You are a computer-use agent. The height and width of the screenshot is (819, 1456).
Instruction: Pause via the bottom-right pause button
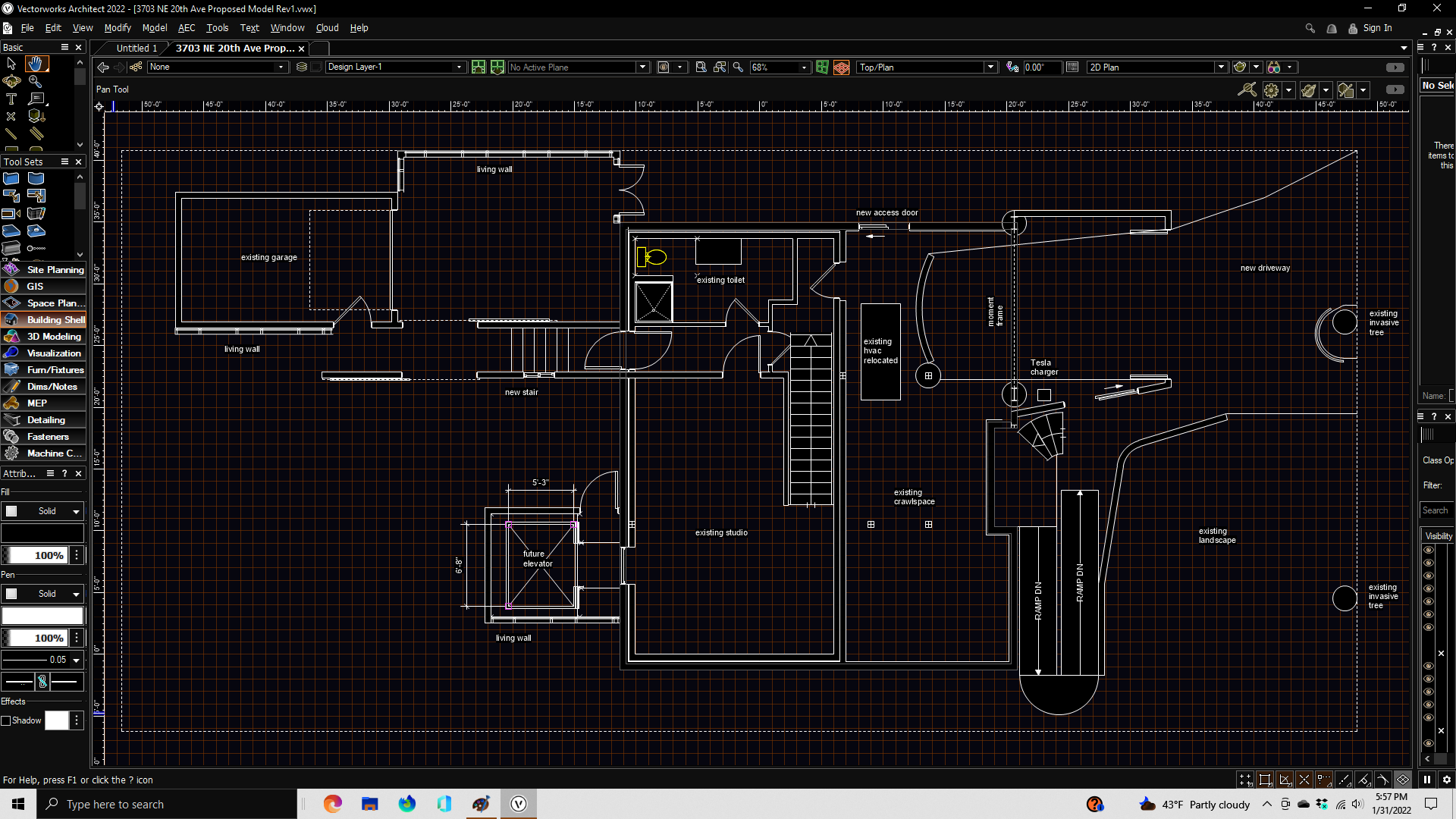pos(1427,779)
